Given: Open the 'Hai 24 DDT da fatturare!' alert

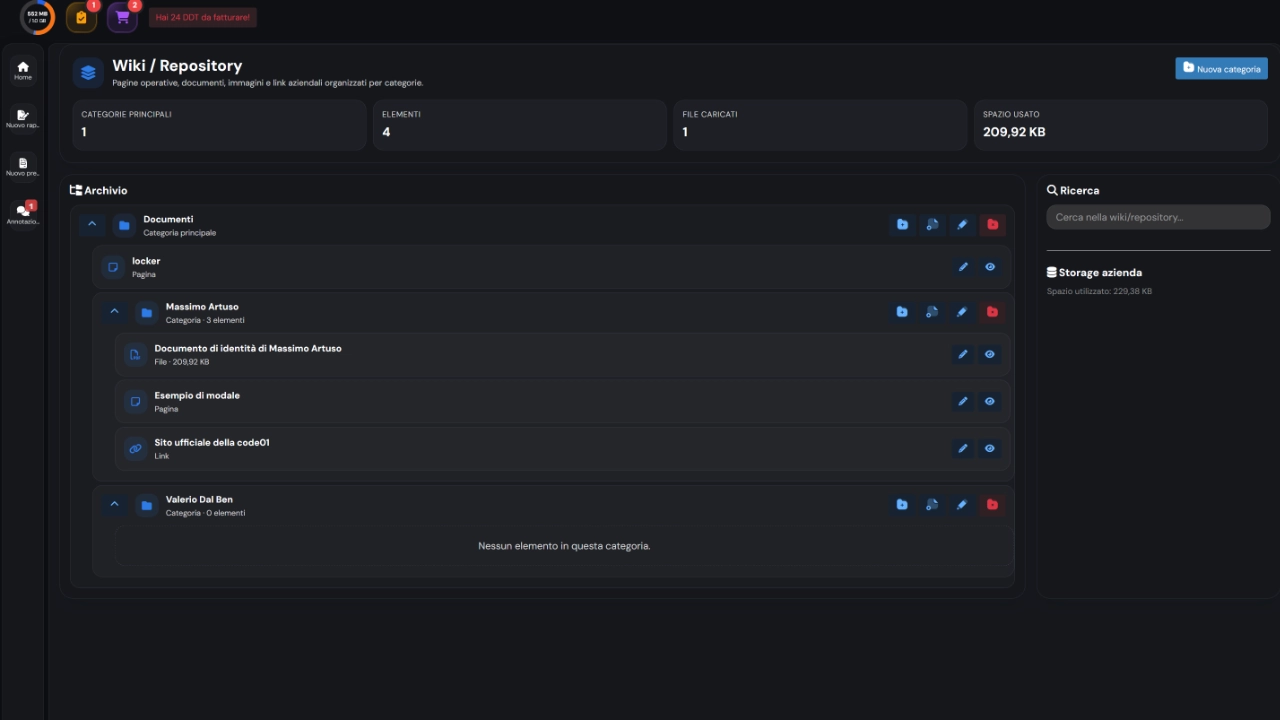Looking at the screenshot, I should (x=203, y=17).
